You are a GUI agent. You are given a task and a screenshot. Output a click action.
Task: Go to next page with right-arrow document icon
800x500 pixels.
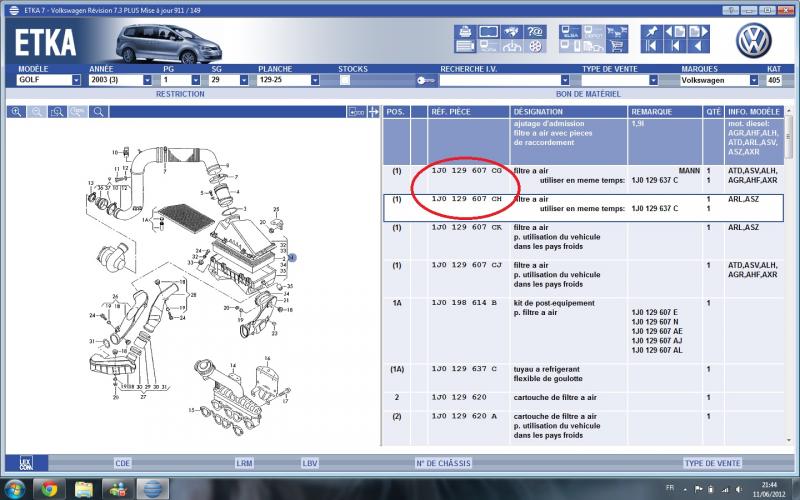coord(698,32)
